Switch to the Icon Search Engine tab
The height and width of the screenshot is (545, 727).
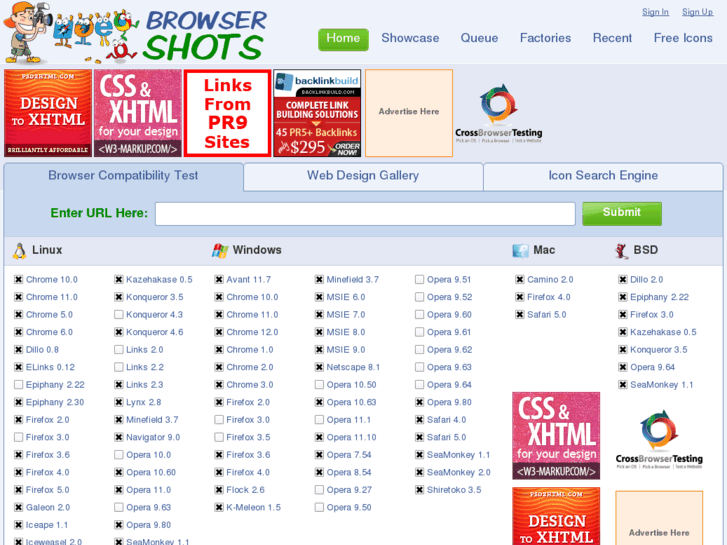(x=603, y=176)
